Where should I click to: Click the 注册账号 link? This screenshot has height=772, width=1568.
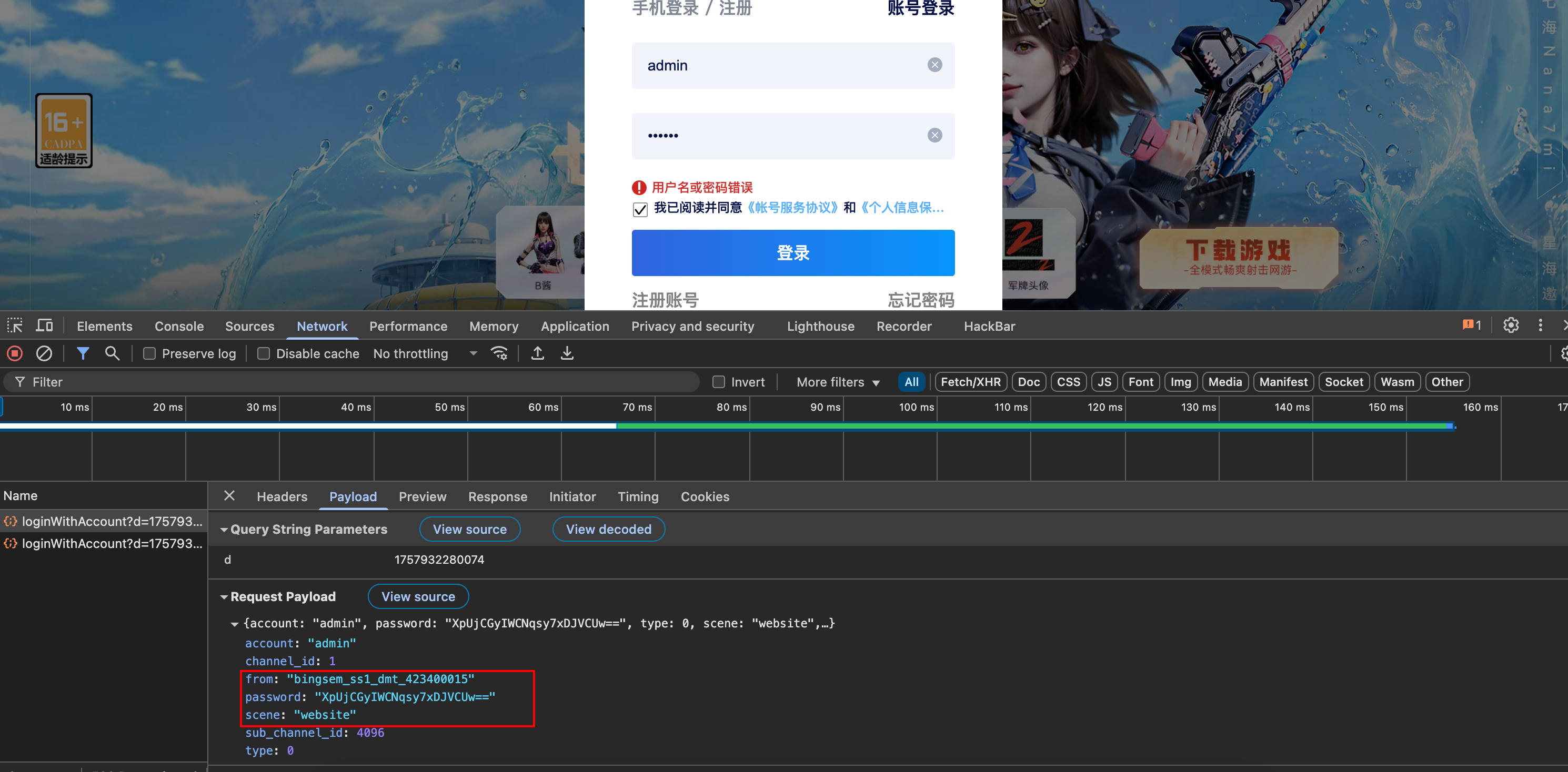[x=665, y=300]
